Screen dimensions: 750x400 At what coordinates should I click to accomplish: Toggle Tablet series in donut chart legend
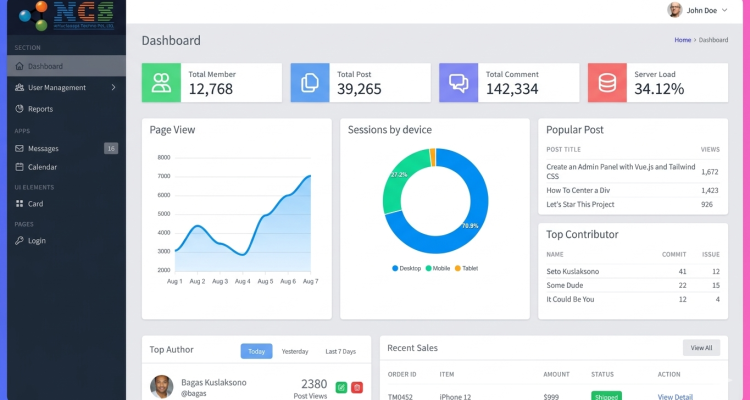pos(466,268)
